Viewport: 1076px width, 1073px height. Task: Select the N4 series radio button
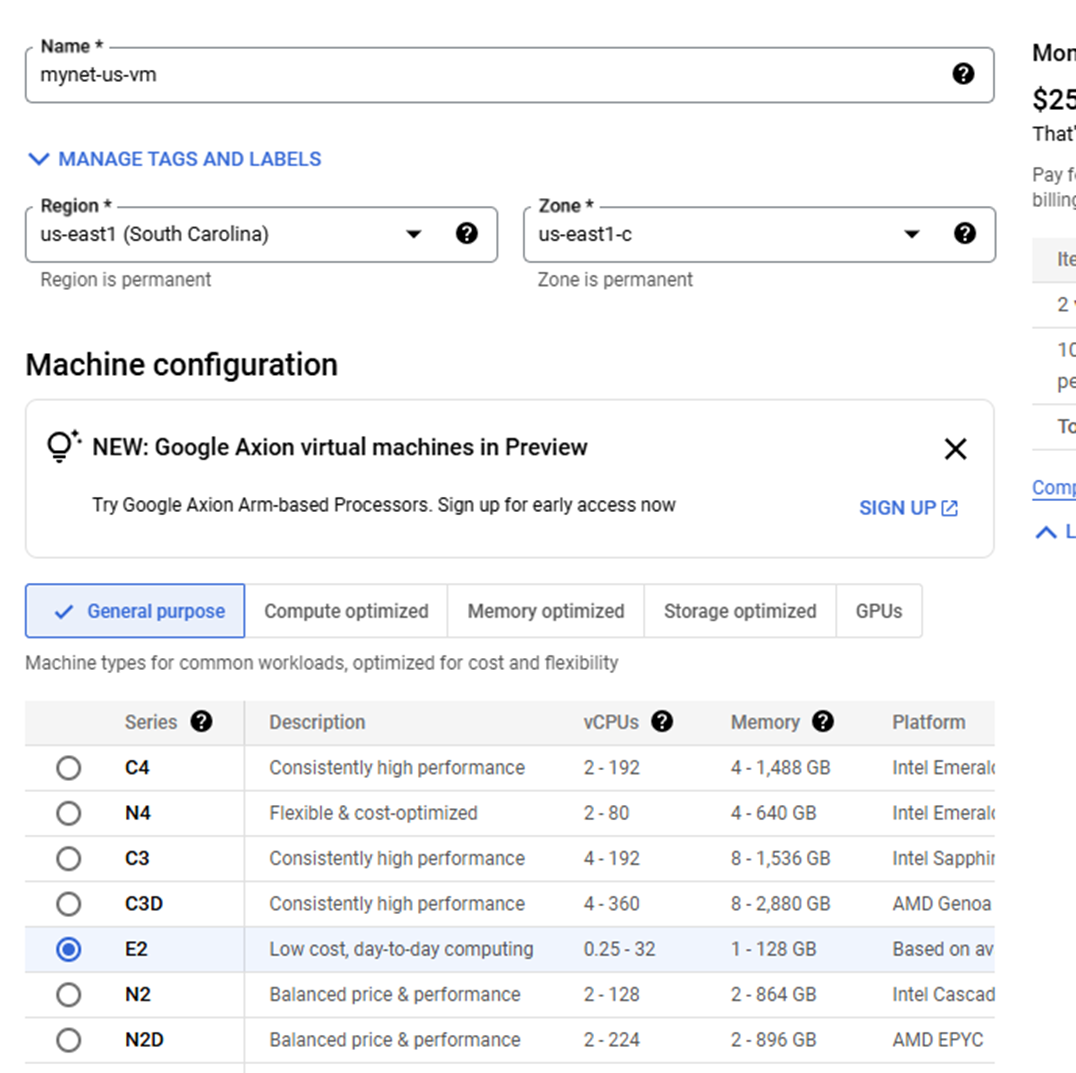click(69, 813)
